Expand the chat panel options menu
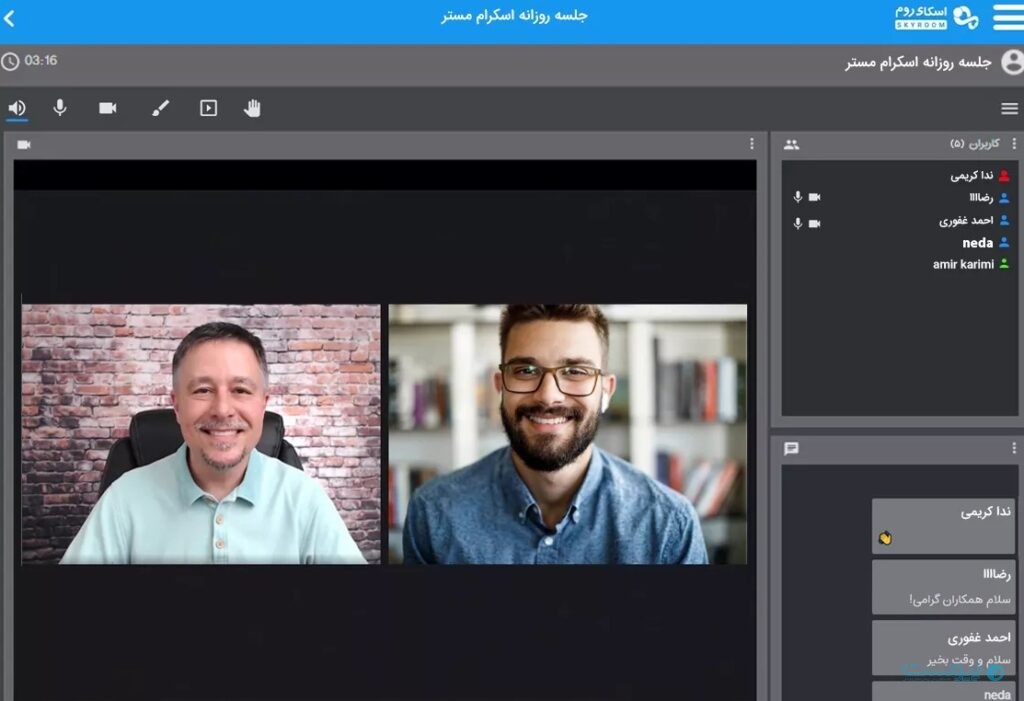 pos(1014,448)
